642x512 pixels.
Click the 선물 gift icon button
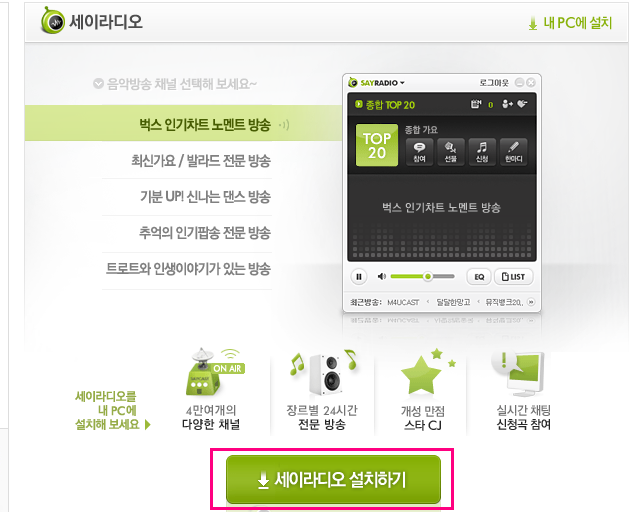pyautogui.click(x=450, y=152)
